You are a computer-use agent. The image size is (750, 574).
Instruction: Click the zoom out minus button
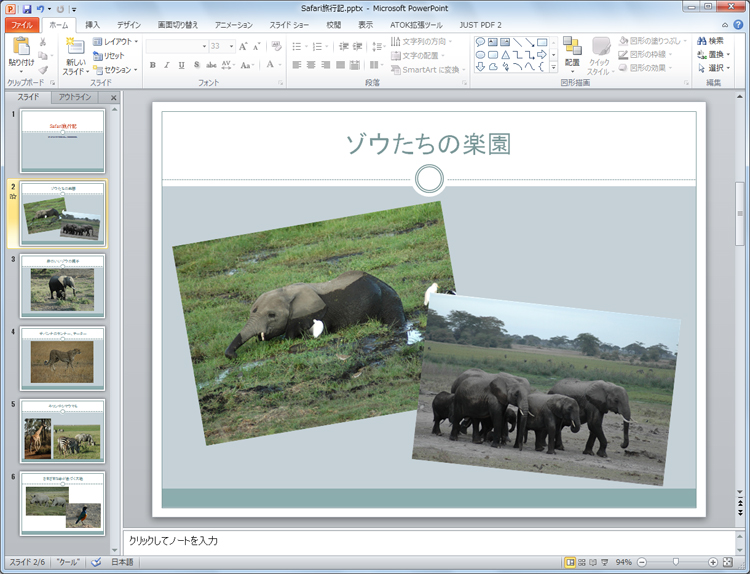(x=642, y=563)
